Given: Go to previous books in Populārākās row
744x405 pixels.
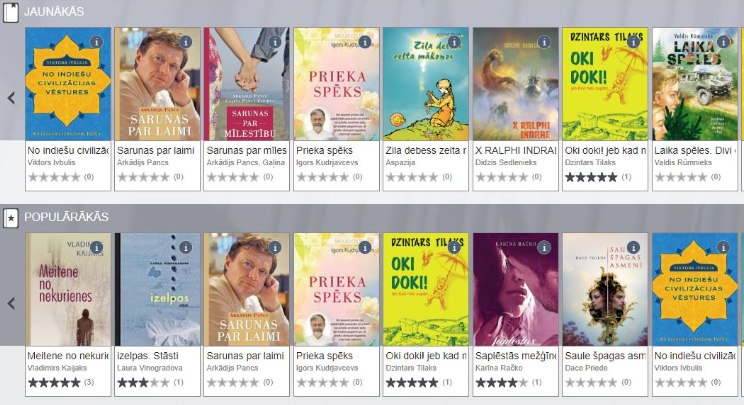Looking at the screenshot, I should pos(11,304).
